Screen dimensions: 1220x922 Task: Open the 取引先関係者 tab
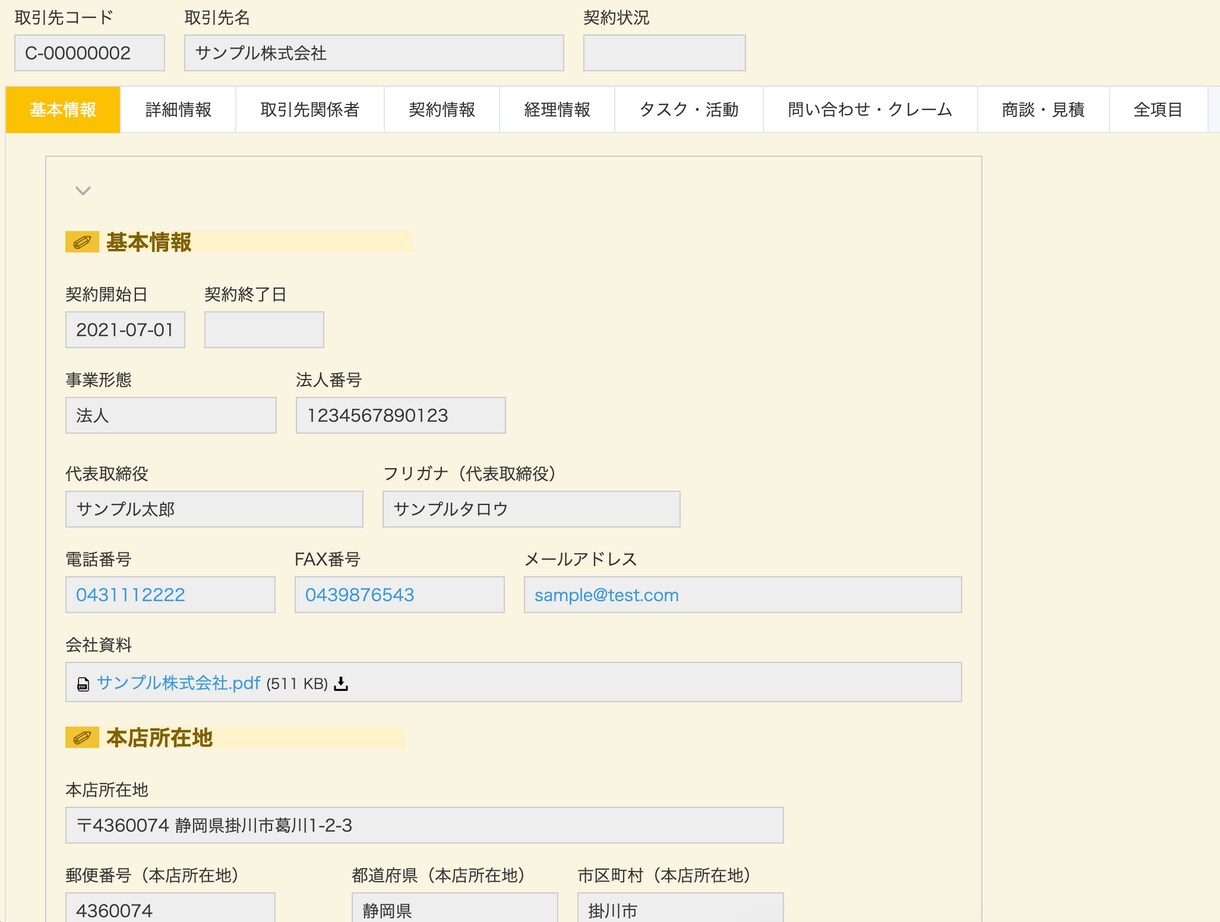[310, 110]
